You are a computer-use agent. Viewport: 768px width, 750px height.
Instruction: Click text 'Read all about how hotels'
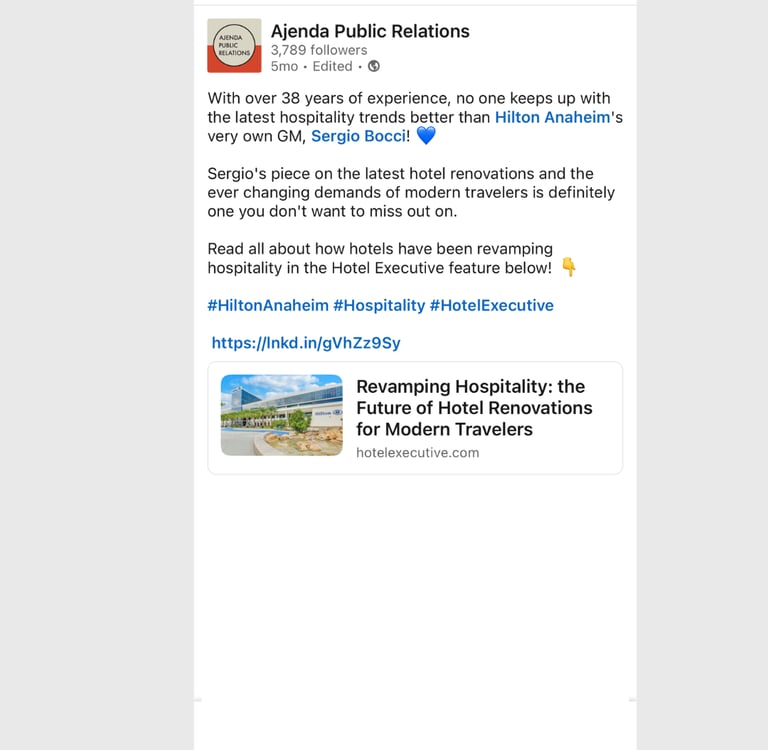pos(300,249)
